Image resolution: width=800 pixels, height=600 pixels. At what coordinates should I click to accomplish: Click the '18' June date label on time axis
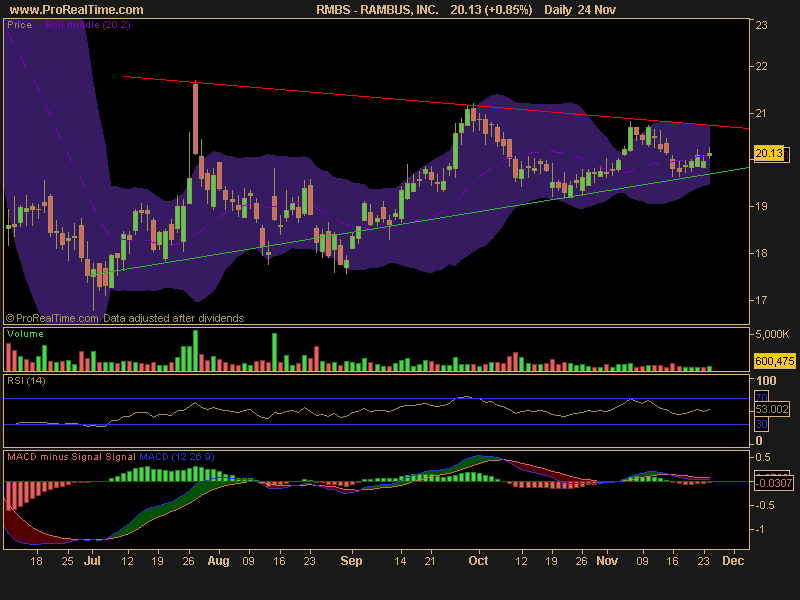click(x=36, y=561)
